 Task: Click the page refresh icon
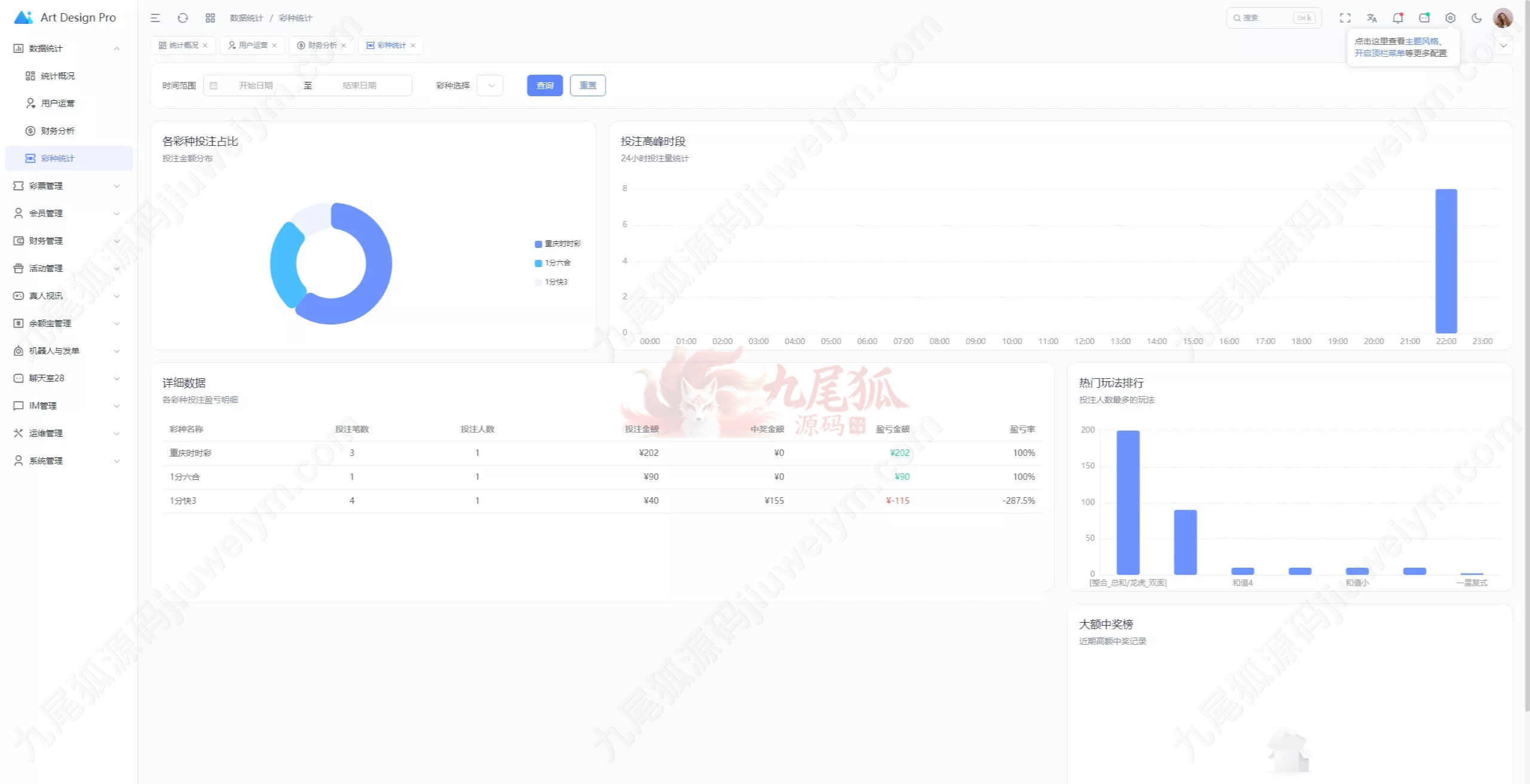tap(183, 18)
